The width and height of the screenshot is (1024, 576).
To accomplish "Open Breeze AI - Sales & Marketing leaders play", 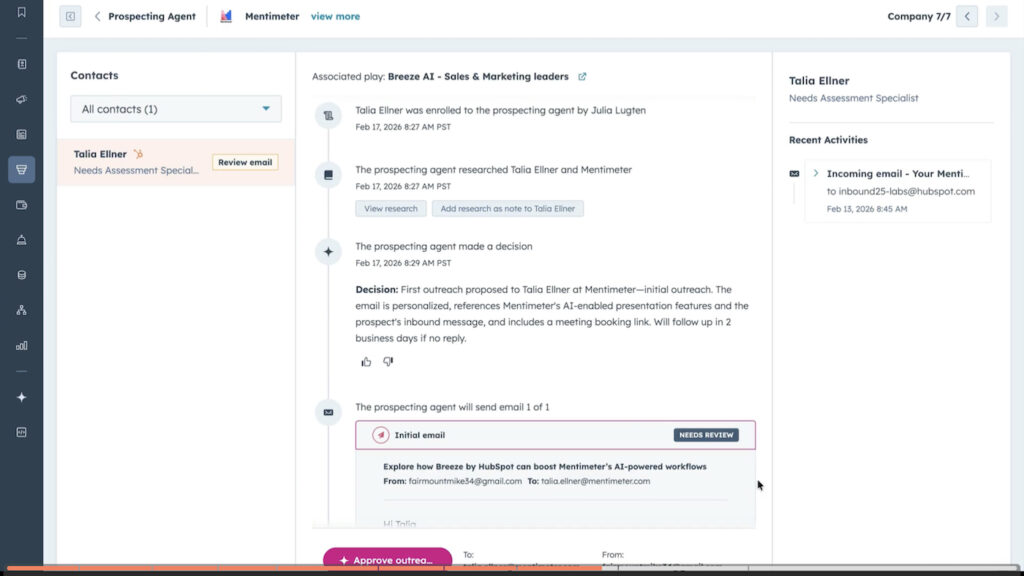I will [x=478, y=76].
